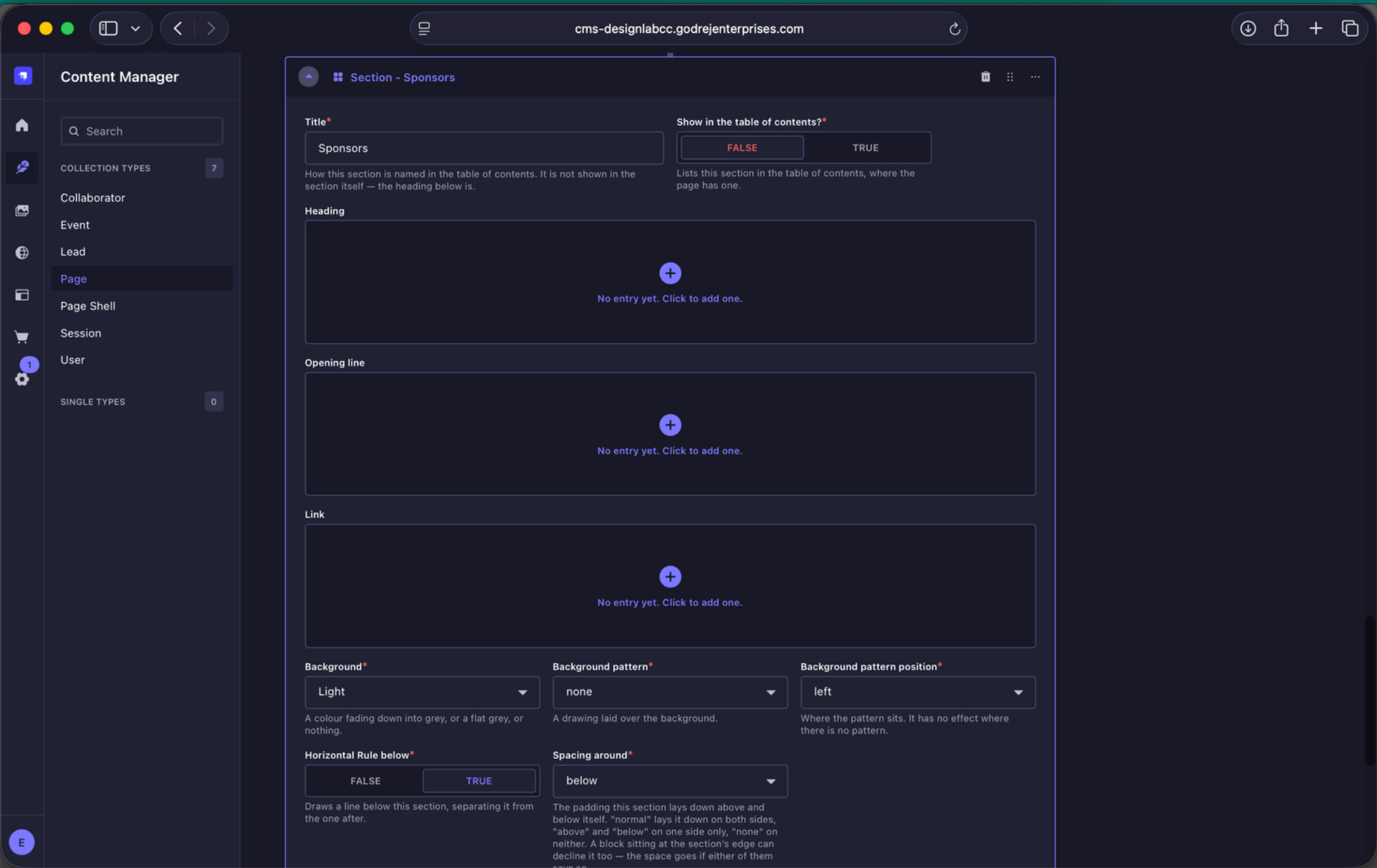
Task: Open the user avatar E
Action: pyautogui.click(x=22, y=842)
